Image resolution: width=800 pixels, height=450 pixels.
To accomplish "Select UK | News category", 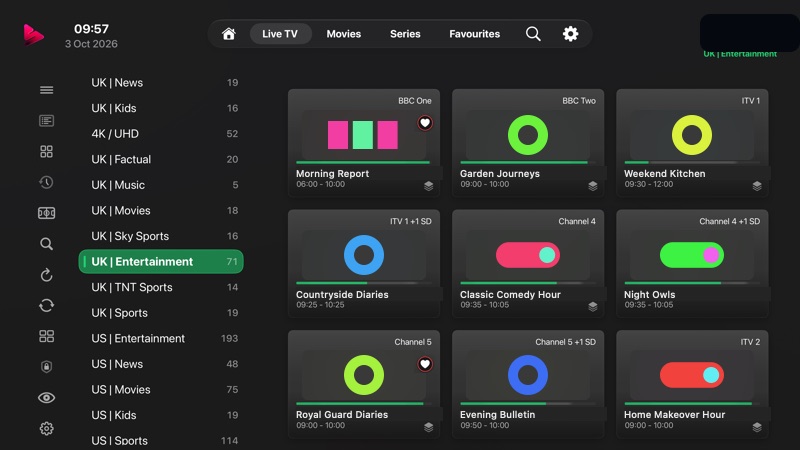I will pos(161,83).
